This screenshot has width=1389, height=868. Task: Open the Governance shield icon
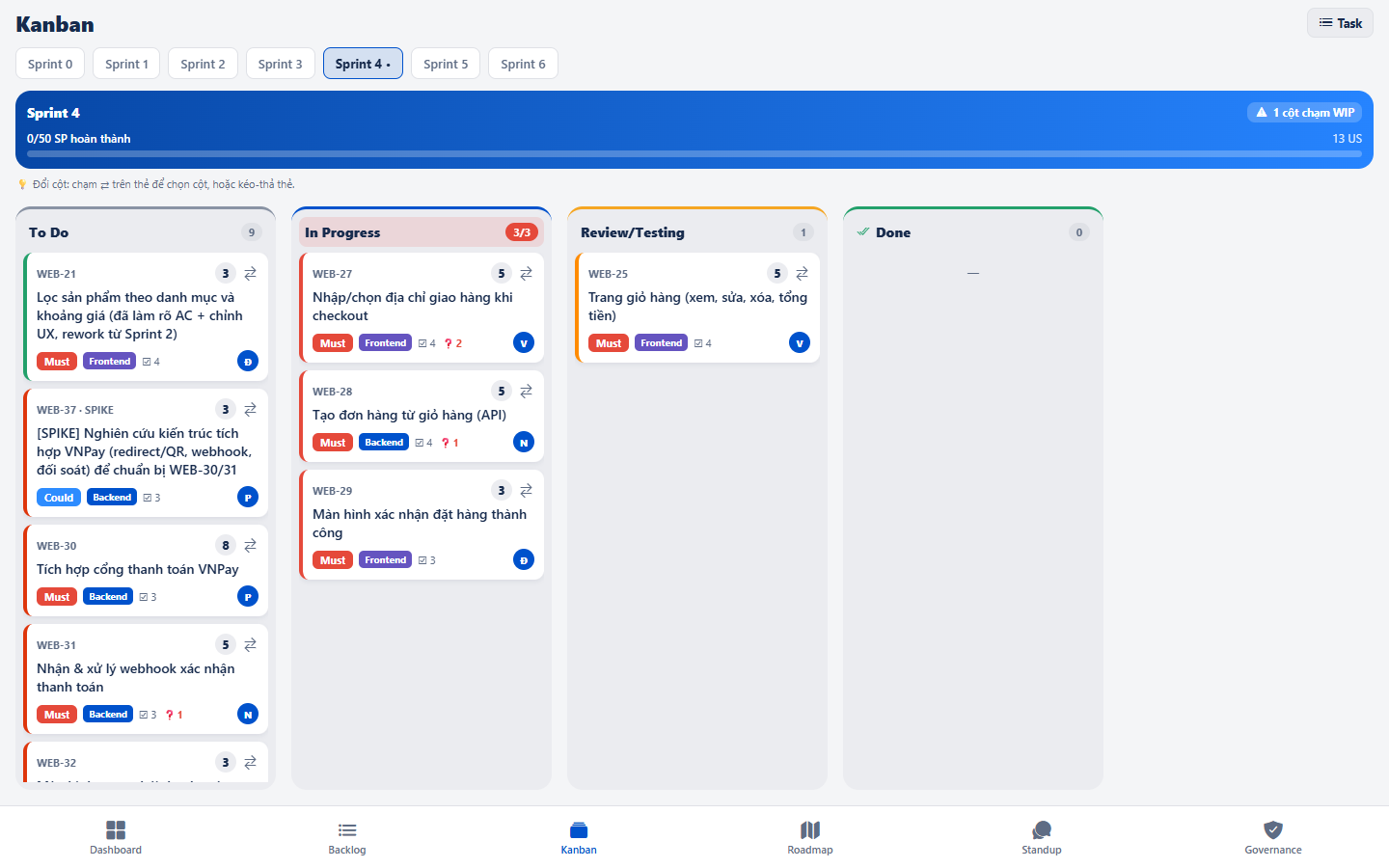1273,830
